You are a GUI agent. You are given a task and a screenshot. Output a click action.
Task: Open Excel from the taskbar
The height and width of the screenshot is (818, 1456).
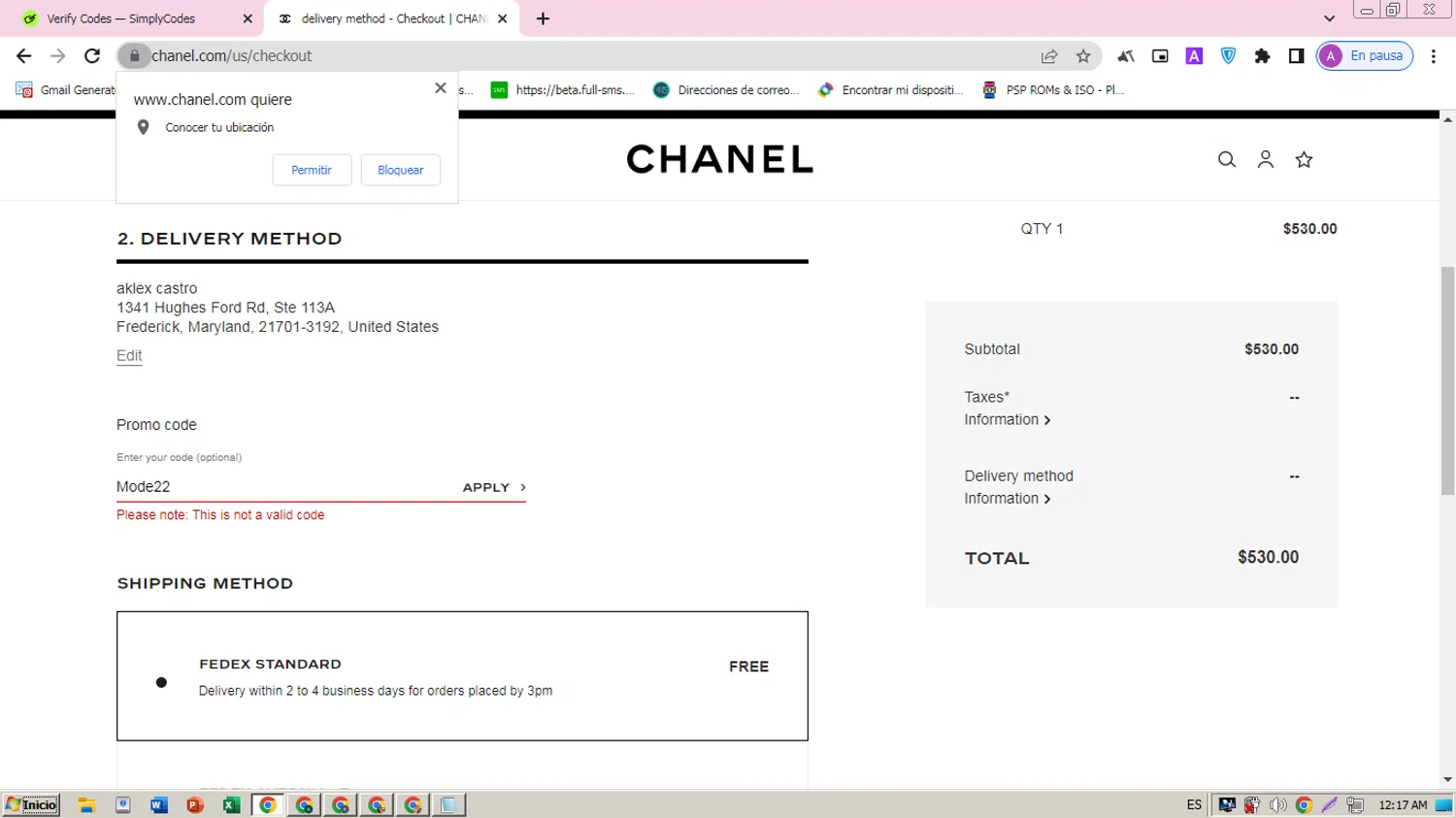(231, 804)
